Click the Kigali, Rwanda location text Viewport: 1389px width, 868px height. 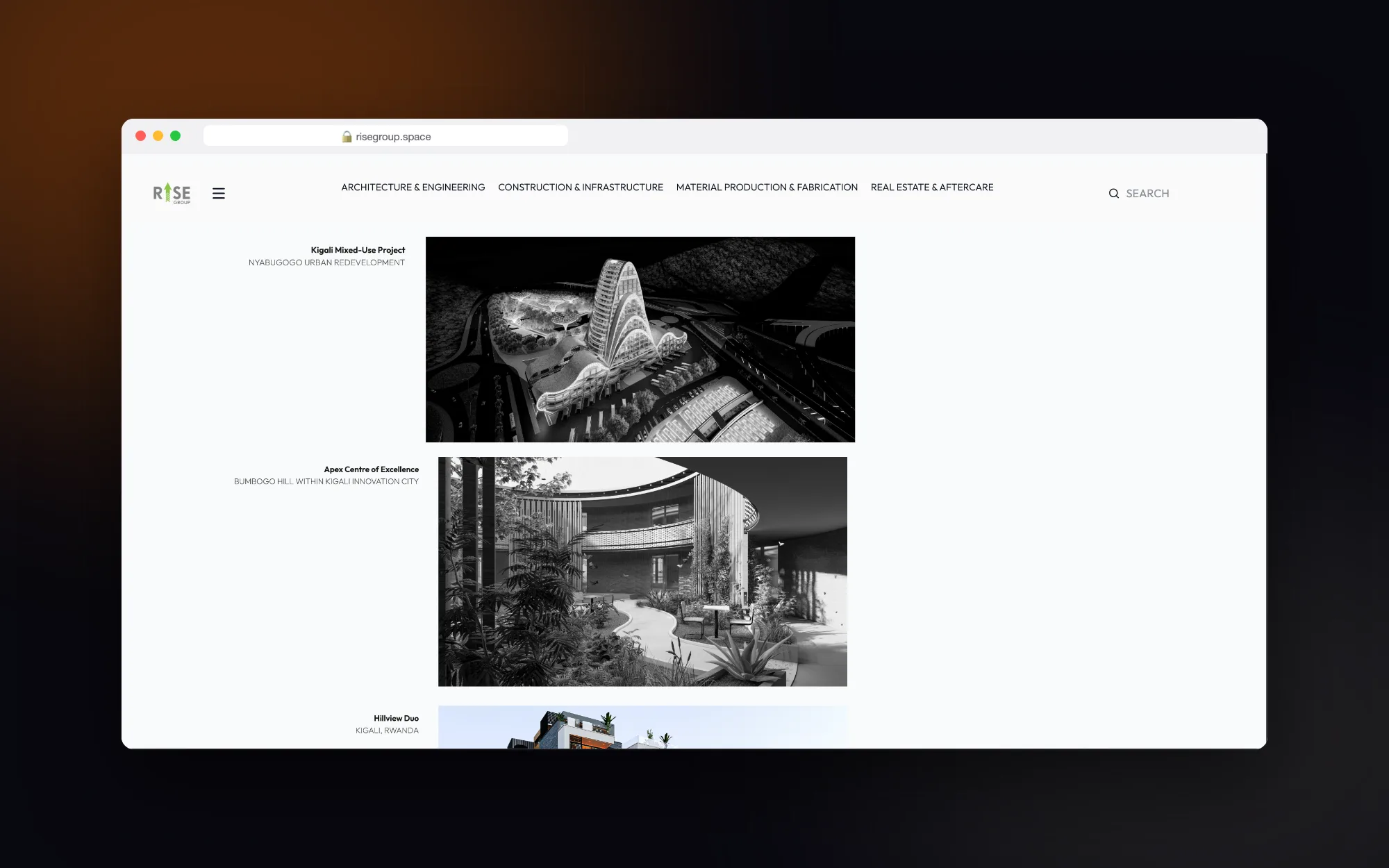tap(387, 731)
